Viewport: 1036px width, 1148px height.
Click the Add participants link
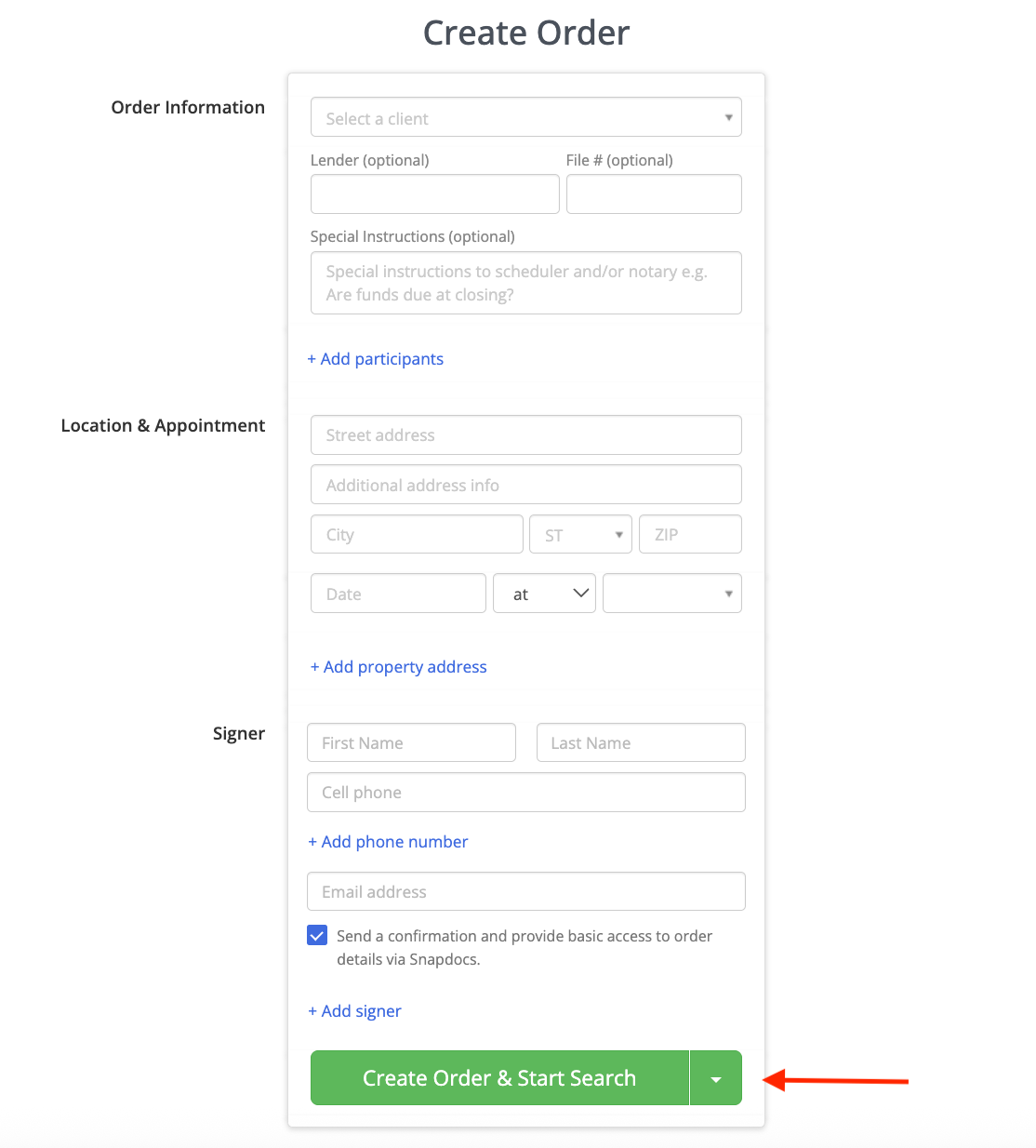[x=376, y=359]
